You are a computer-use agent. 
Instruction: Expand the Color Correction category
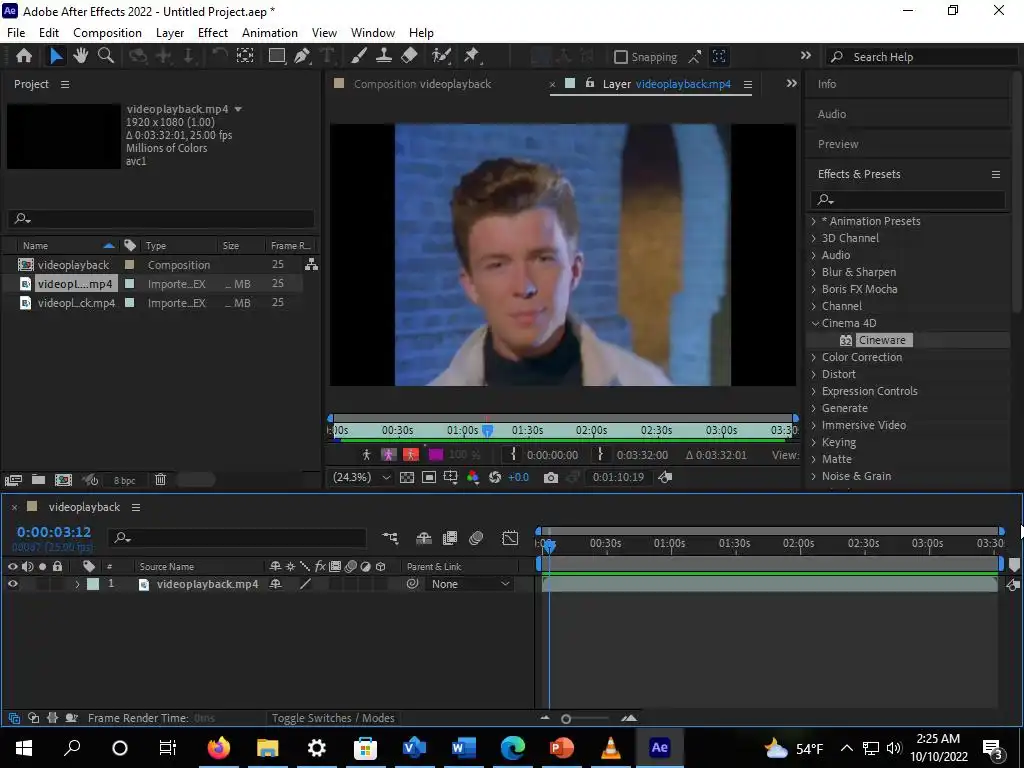tap(814, 357)
